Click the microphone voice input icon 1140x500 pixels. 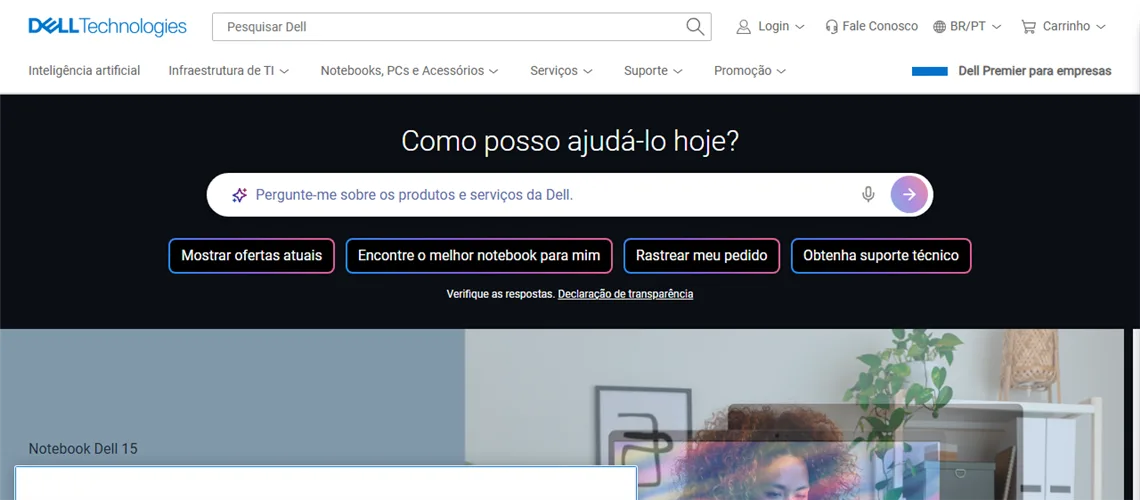(867, 195)
